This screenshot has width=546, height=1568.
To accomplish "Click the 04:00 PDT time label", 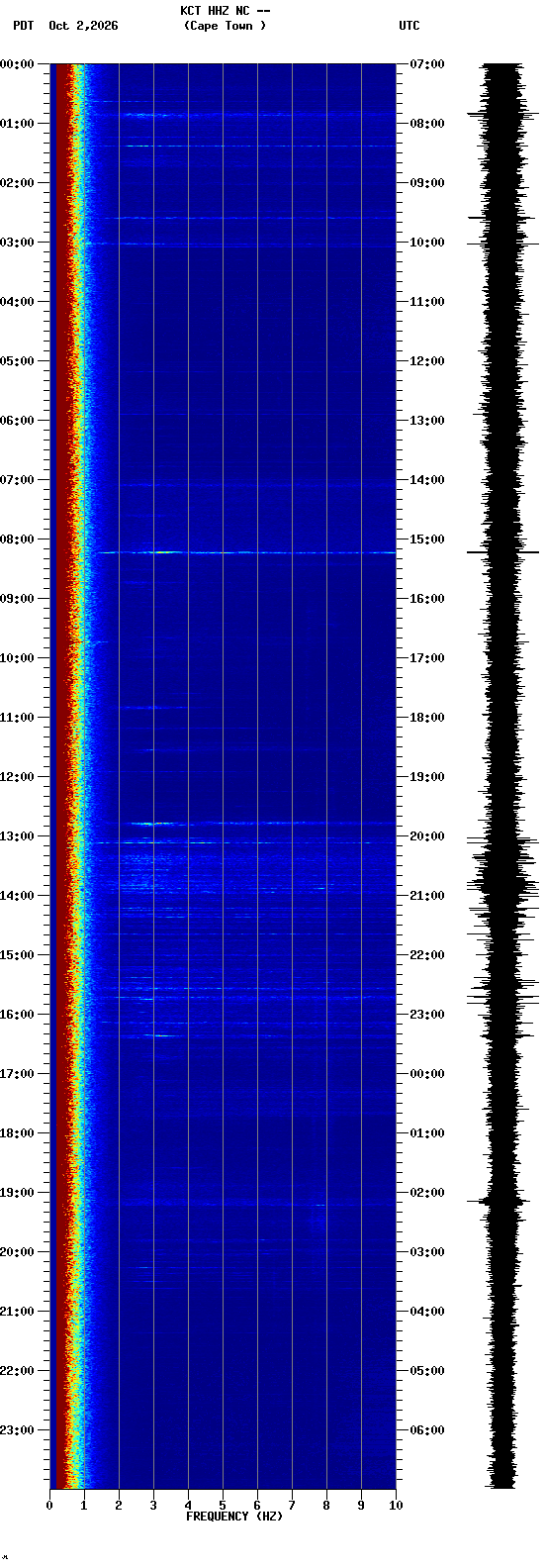I will (18, 302).
